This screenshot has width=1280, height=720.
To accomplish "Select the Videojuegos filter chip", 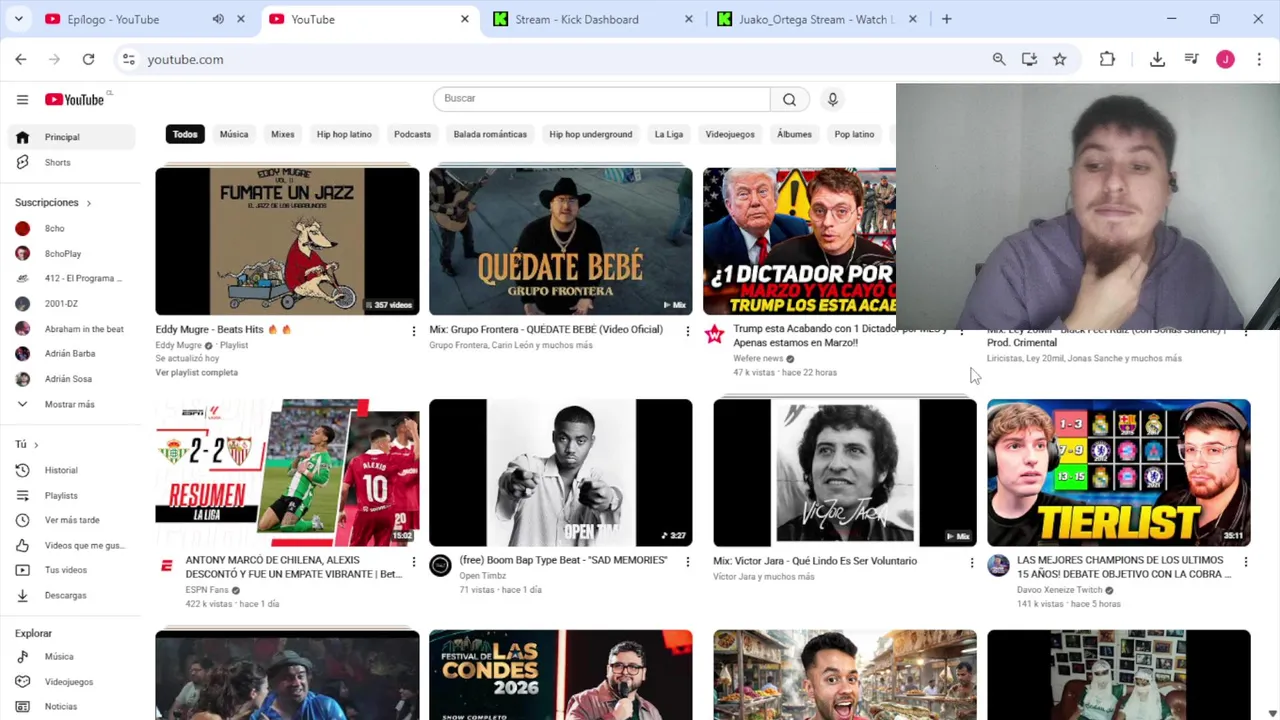I will 730,134.
